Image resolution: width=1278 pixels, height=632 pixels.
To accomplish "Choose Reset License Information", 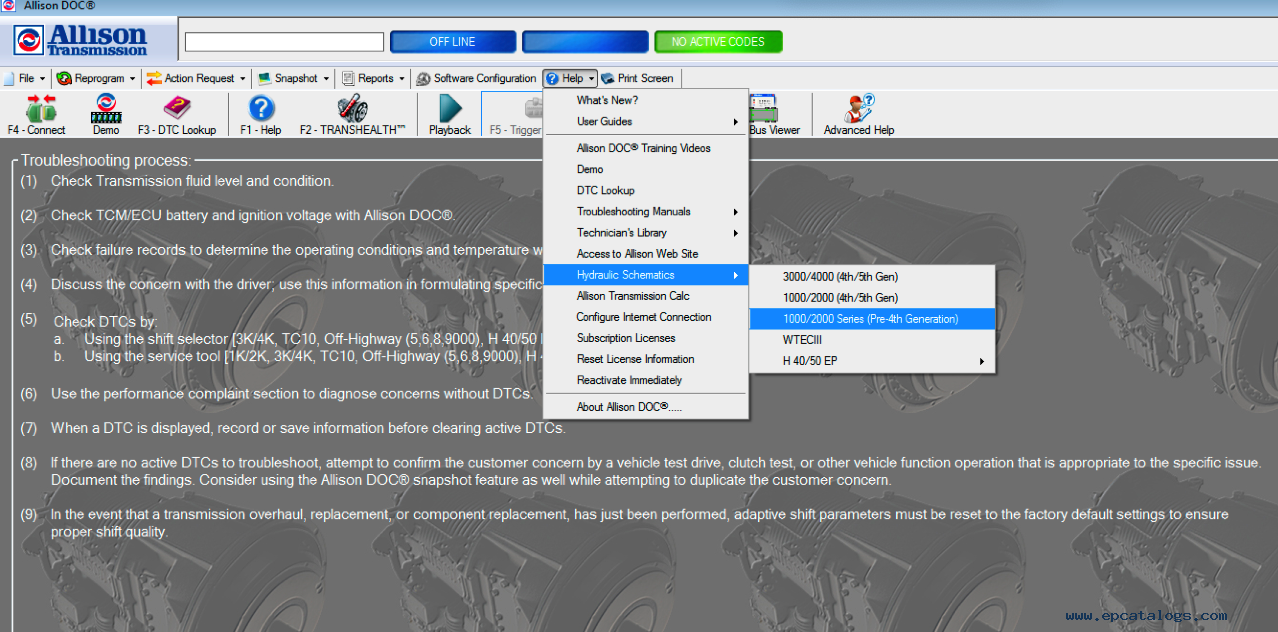I will (646, 359).
